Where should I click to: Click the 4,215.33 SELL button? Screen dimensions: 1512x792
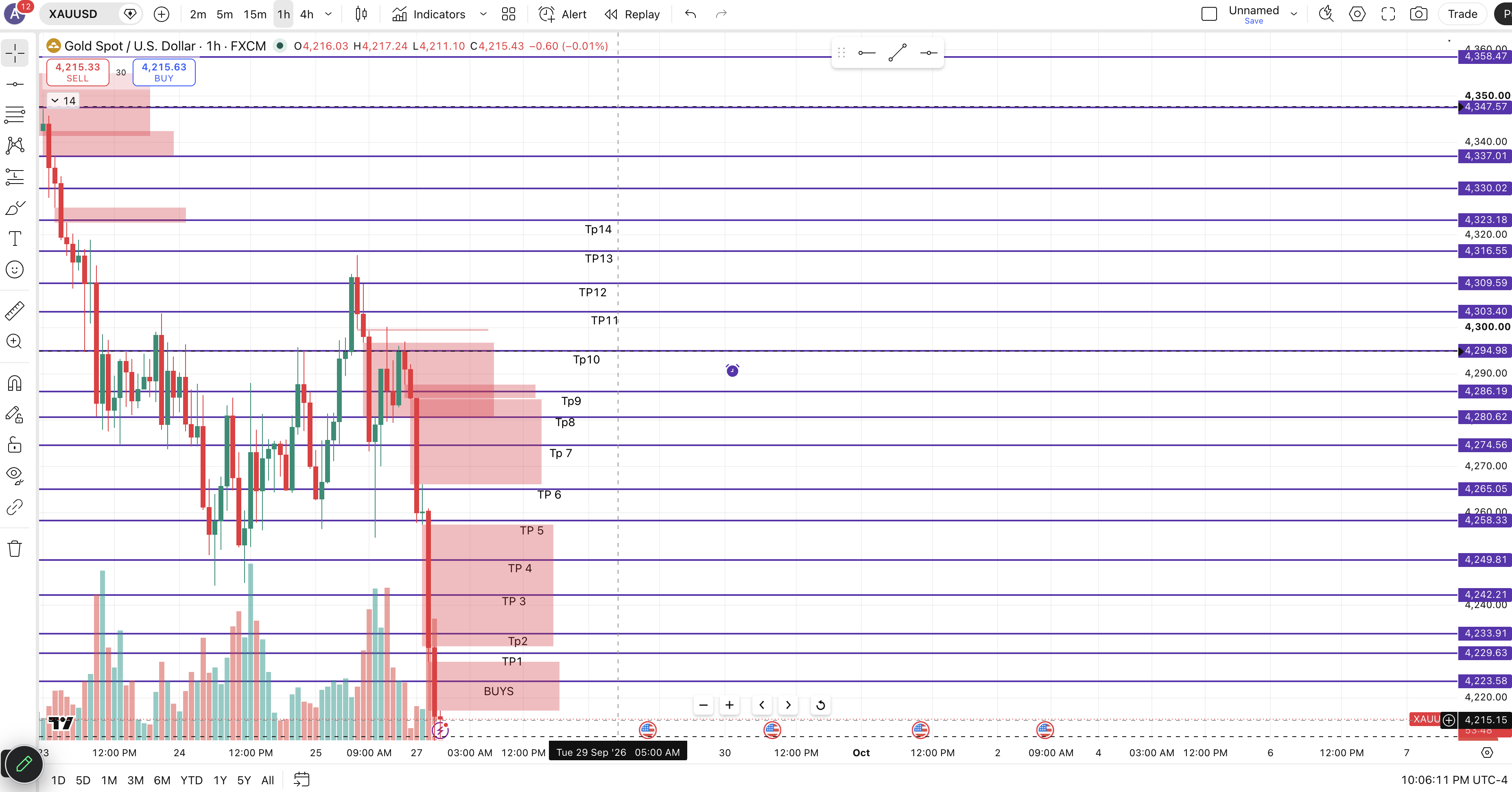coord(77,72)
